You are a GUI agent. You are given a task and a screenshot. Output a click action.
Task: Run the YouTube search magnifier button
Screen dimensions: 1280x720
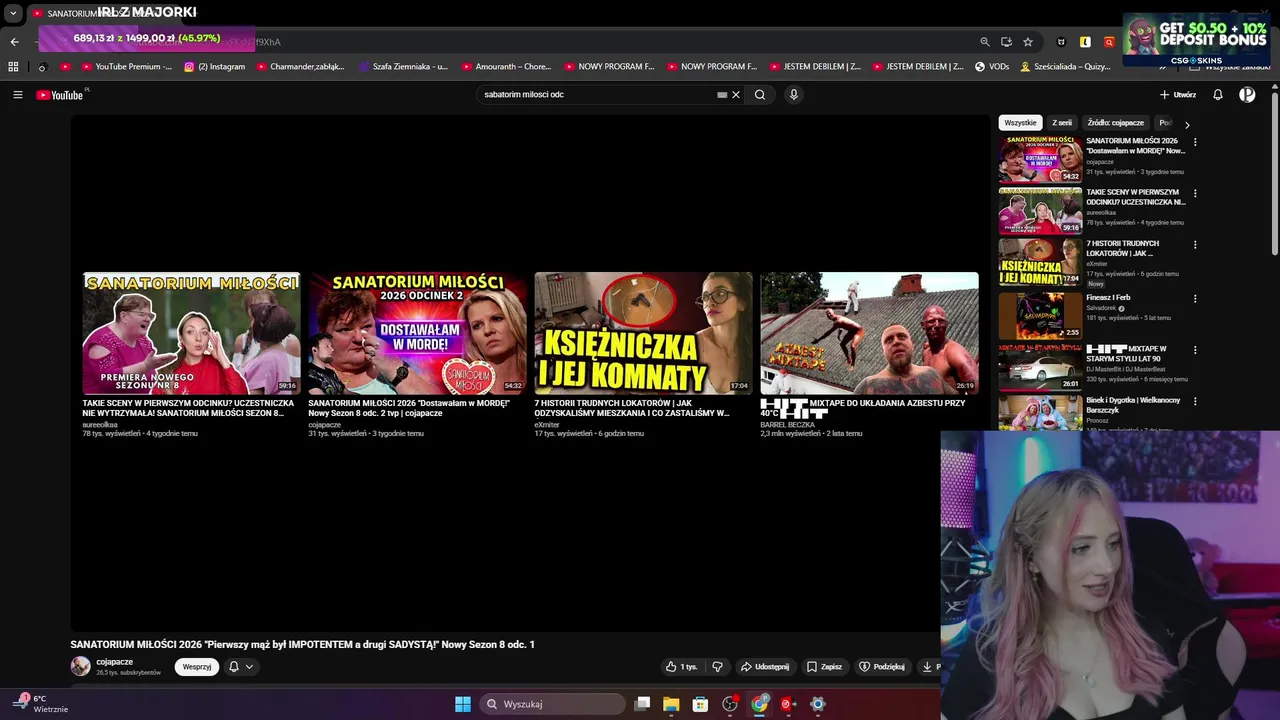tap(760, 95)
